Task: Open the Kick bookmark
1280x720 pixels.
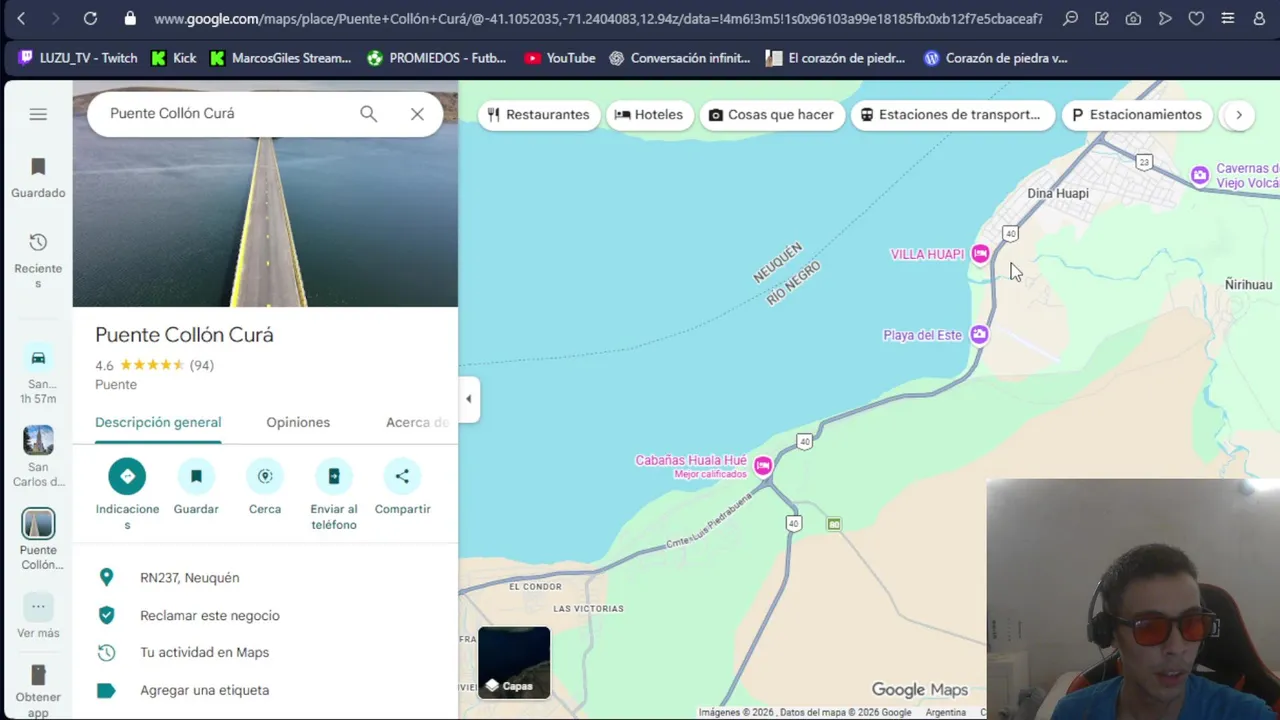Action: pos(174,58)
